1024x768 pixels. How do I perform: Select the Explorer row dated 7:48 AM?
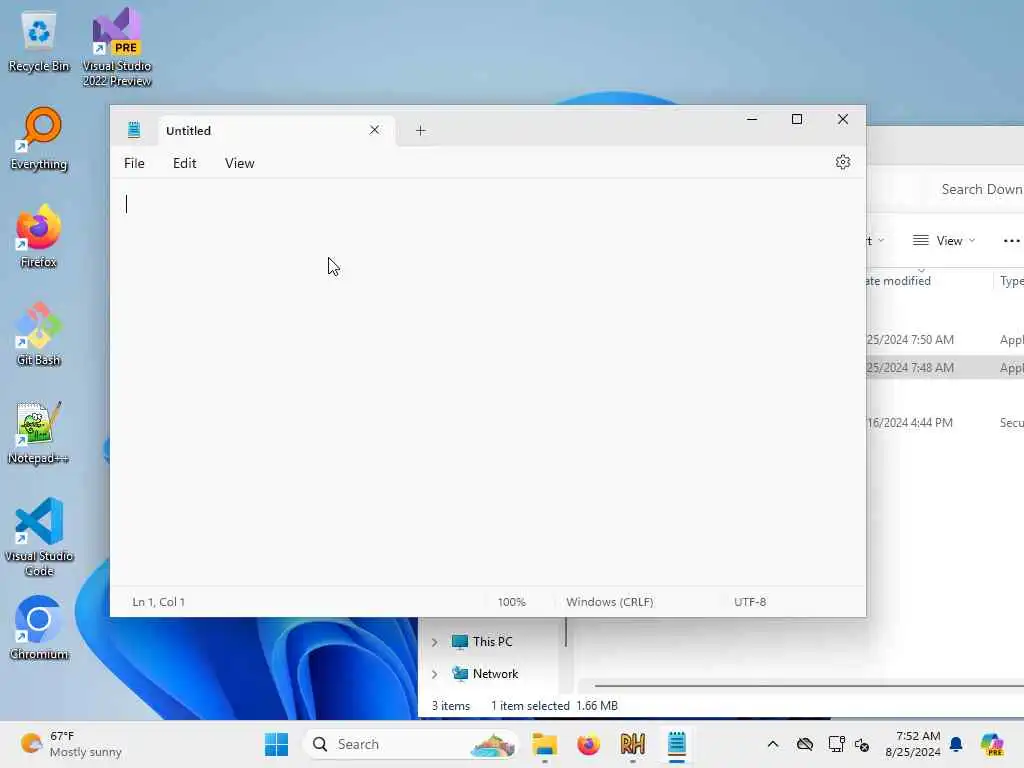click(x=945, y=368)
